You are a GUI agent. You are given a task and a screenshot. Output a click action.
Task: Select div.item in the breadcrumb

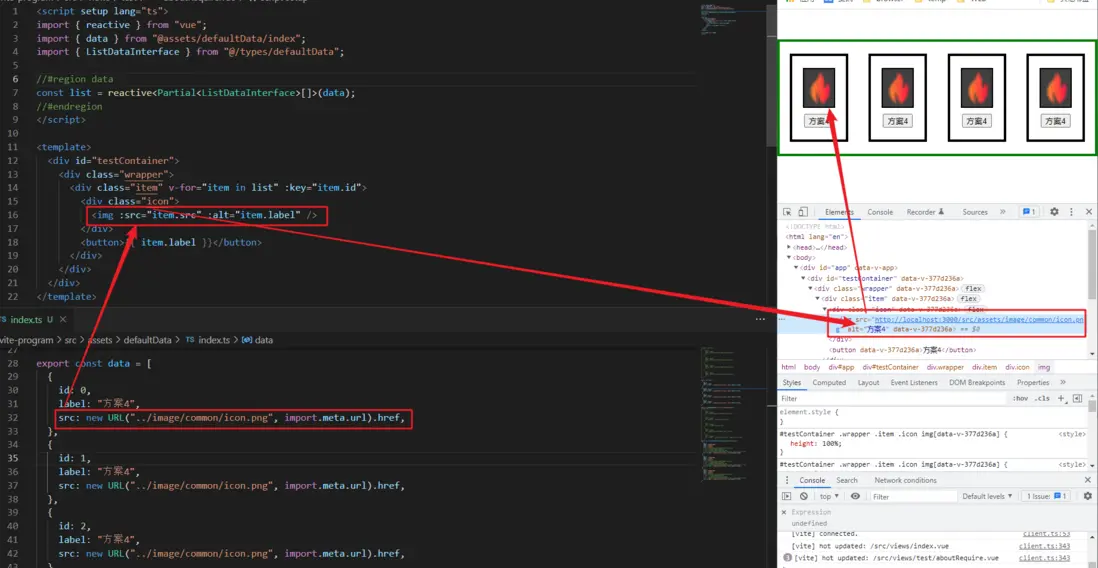pyautogui.click(x=985, y=367)
